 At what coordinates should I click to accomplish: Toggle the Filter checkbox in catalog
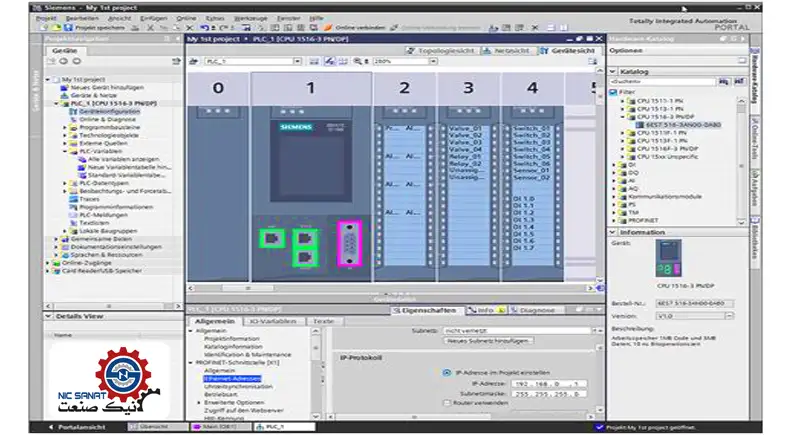pyautogui.click(x=614, y=92)
